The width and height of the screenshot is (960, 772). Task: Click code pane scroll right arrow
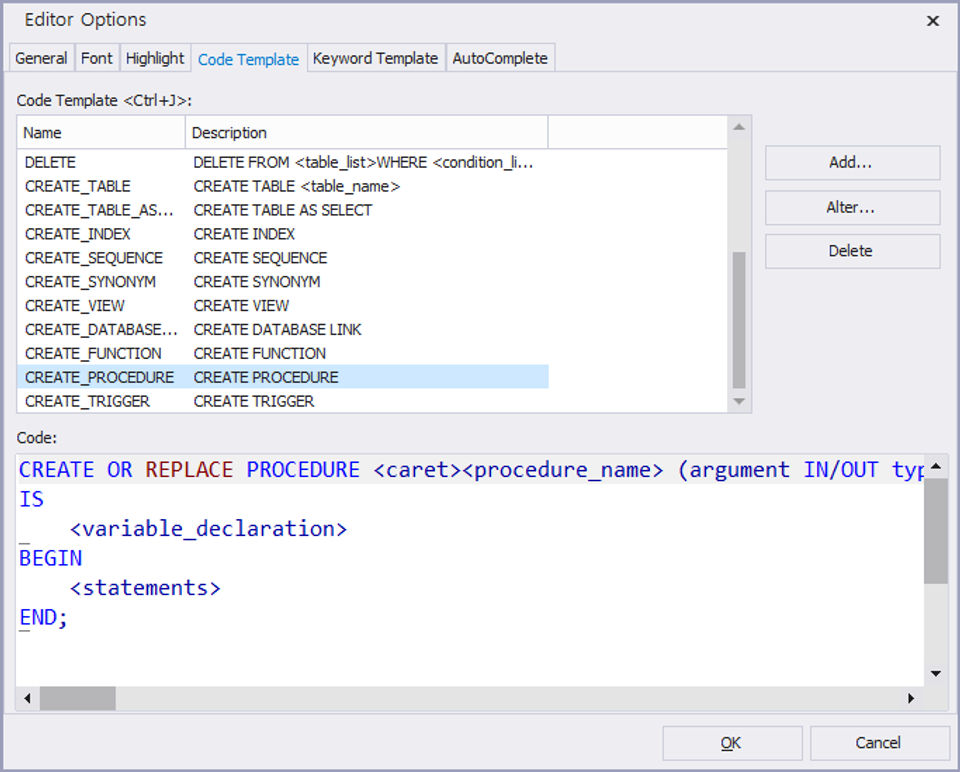911,699
